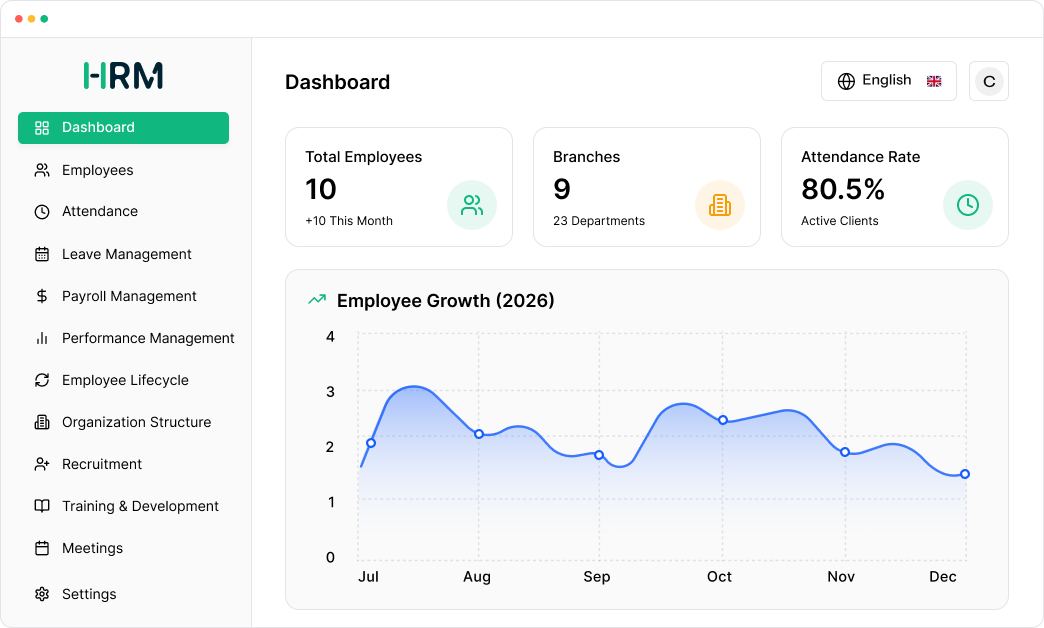Click the Employee Lifecycle refresh icon

click(x=42, y=380)
